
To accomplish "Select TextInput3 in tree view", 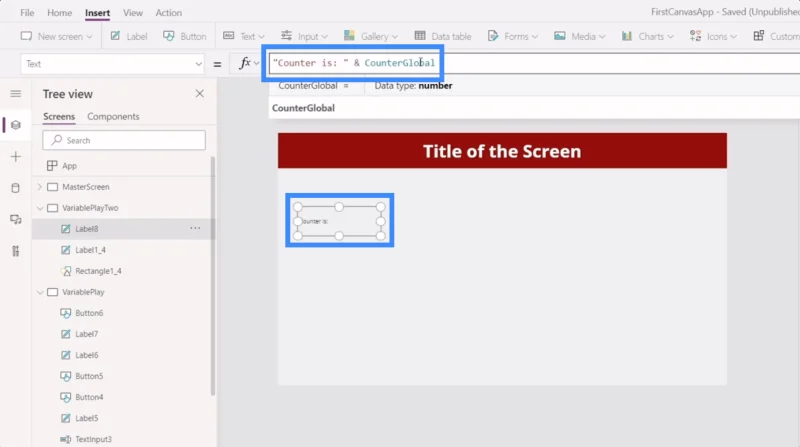I will point(93,439).
